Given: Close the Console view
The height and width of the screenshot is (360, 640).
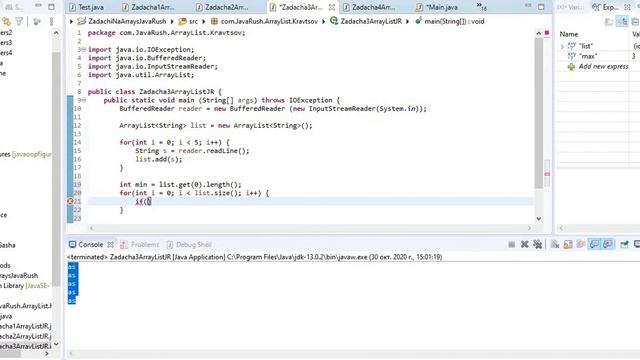Looking at the screenshot, I should click(x=110, y=245).
